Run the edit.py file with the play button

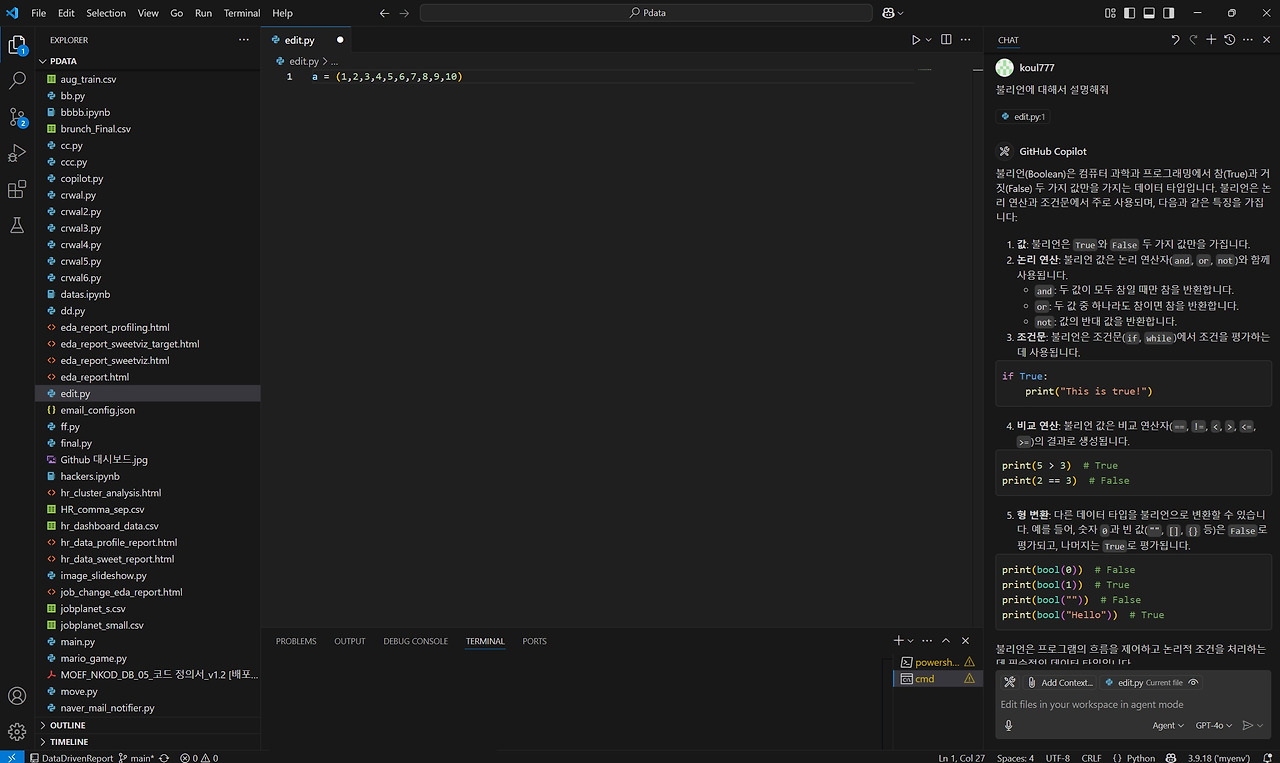(913, 40)
